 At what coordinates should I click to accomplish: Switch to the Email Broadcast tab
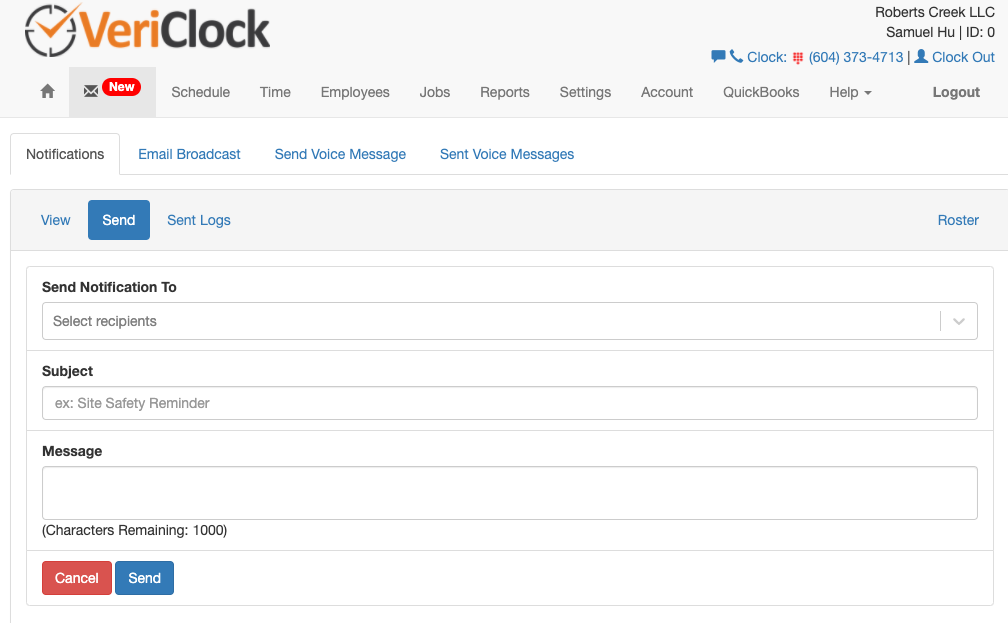189,154
